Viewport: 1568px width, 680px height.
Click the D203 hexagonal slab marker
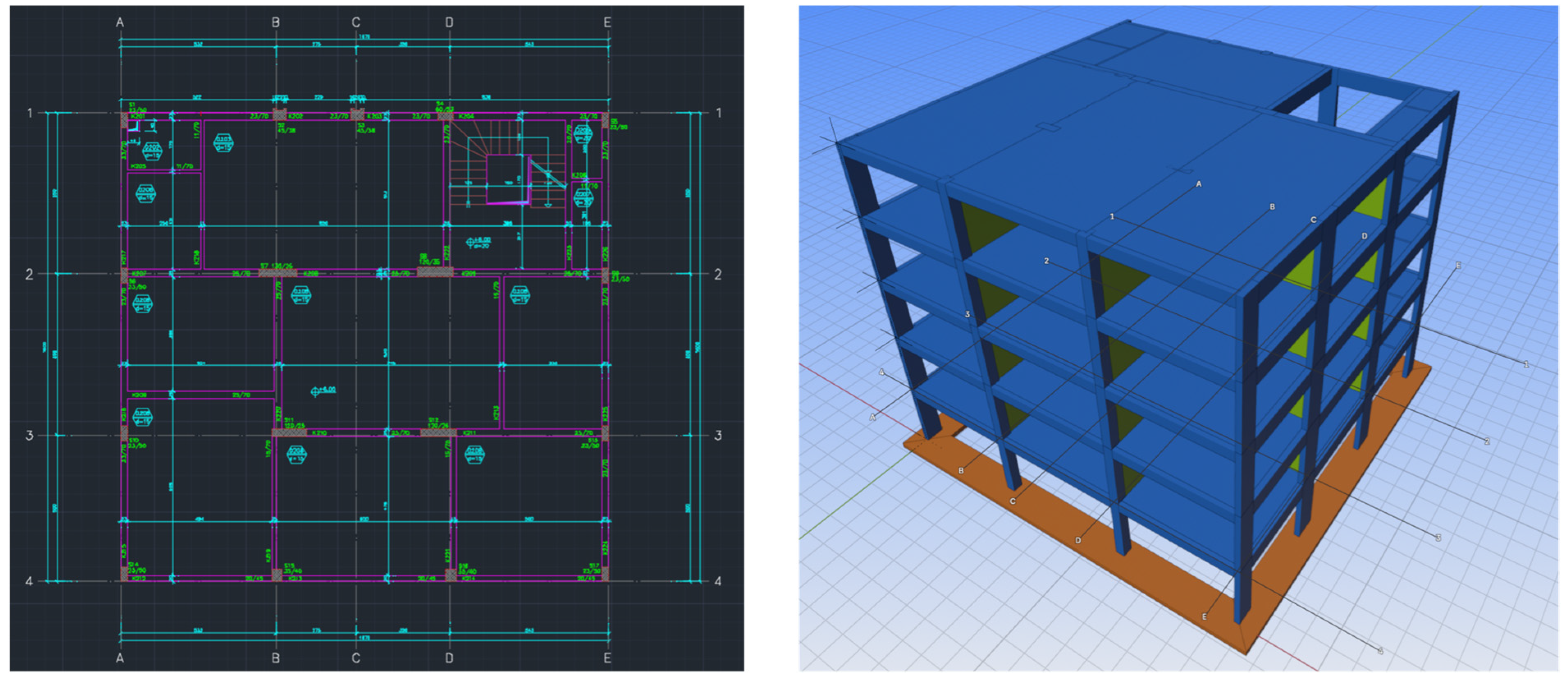pyautogui.click(x=224, y=143)
